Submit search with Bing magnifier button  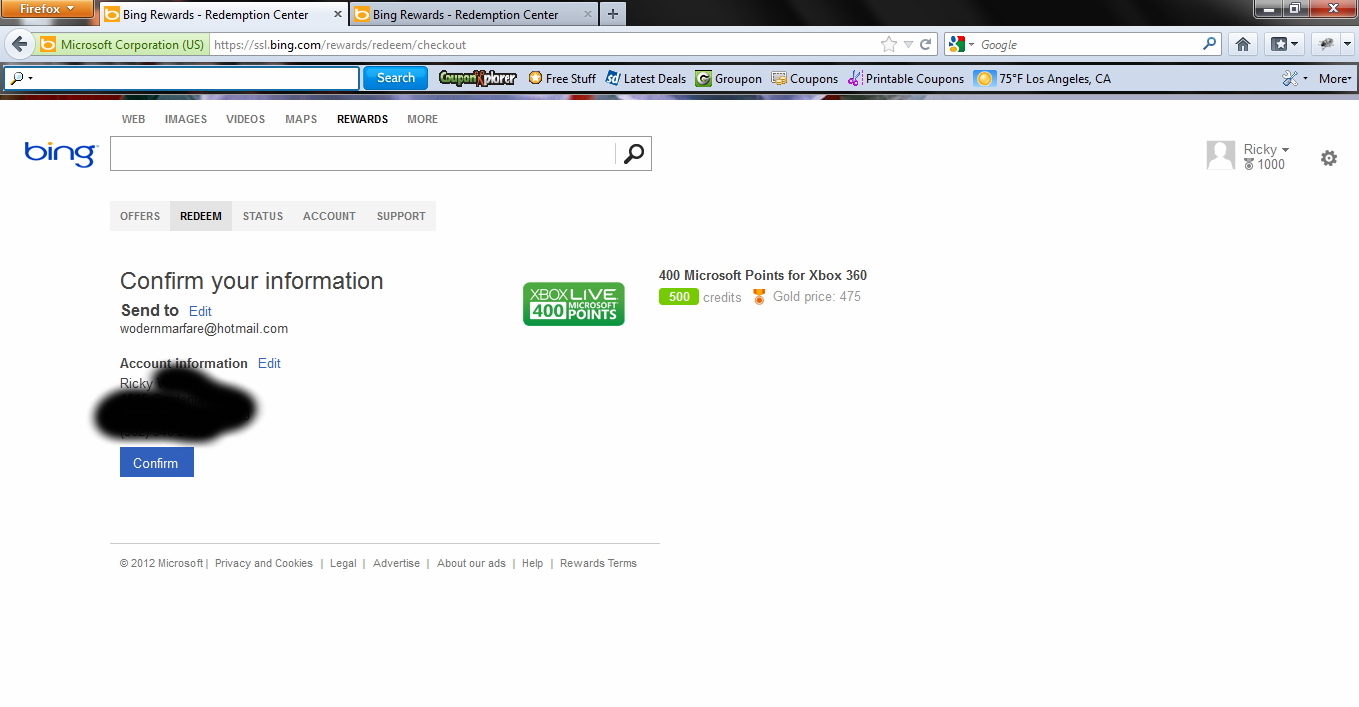[634, 153]
